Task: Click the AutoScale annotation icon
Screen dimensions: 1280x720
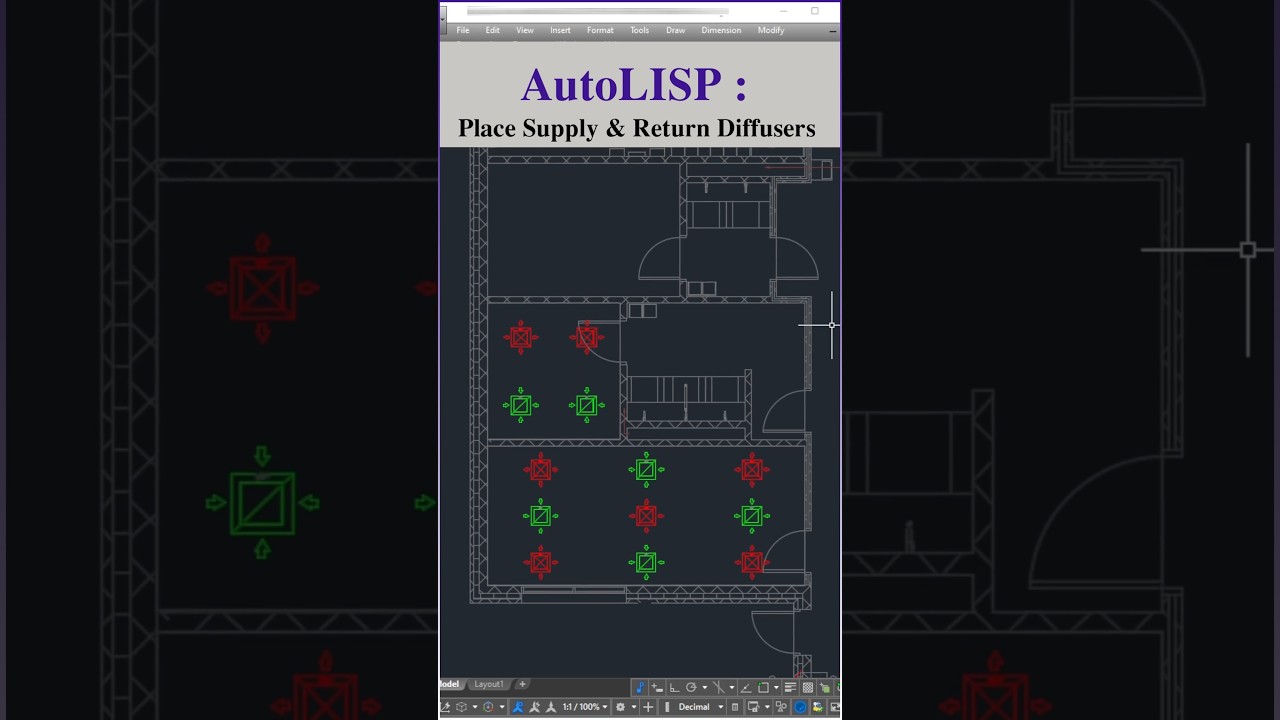Action: pyautogui.click(x=535, y=707)
